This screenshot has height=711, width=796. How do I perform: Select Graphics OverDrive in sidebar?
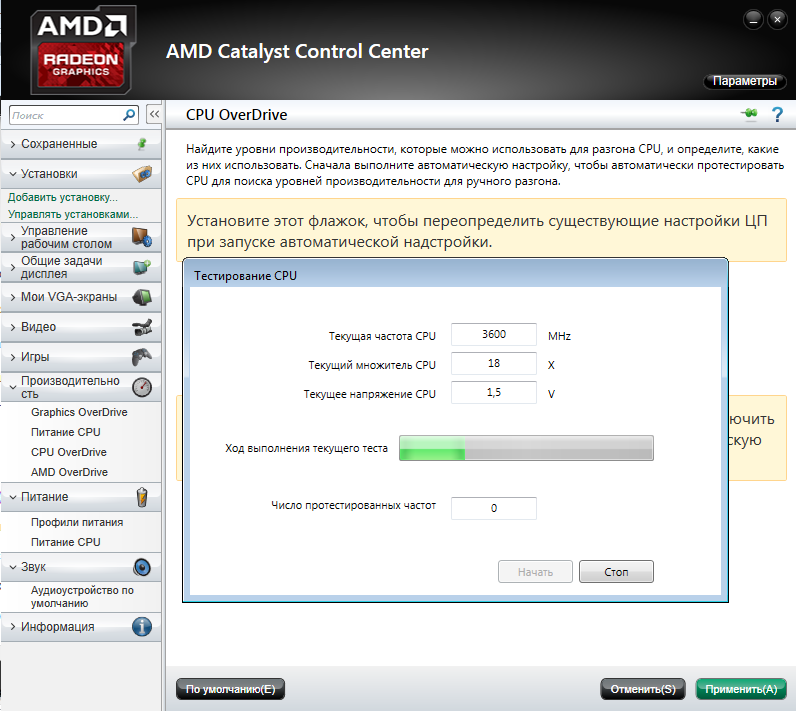pyautogui.click(x=79, y=412)
